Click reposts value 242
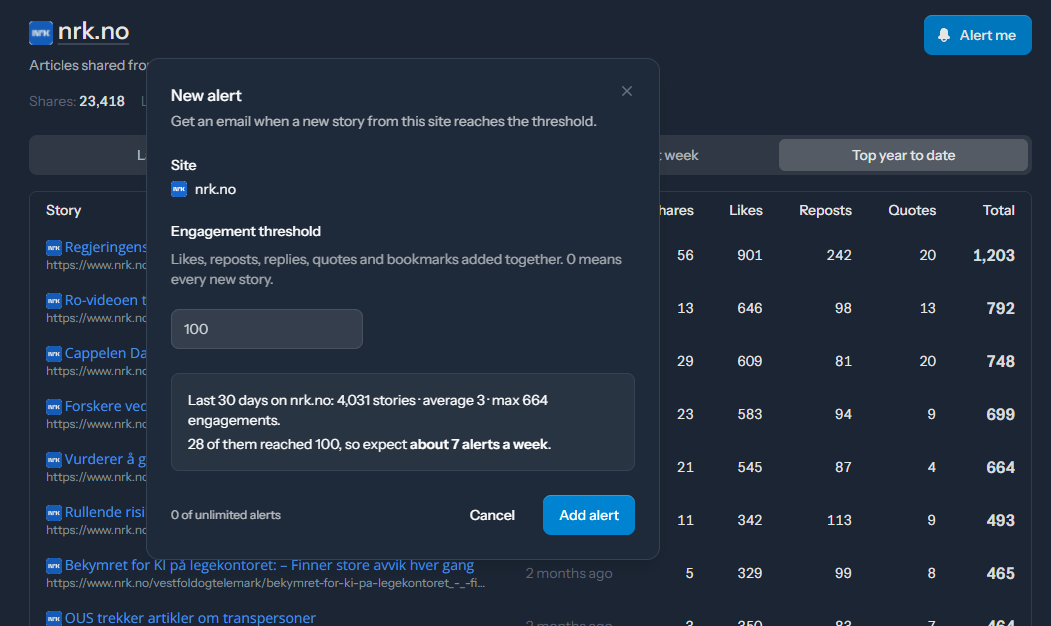 (839, 255)
